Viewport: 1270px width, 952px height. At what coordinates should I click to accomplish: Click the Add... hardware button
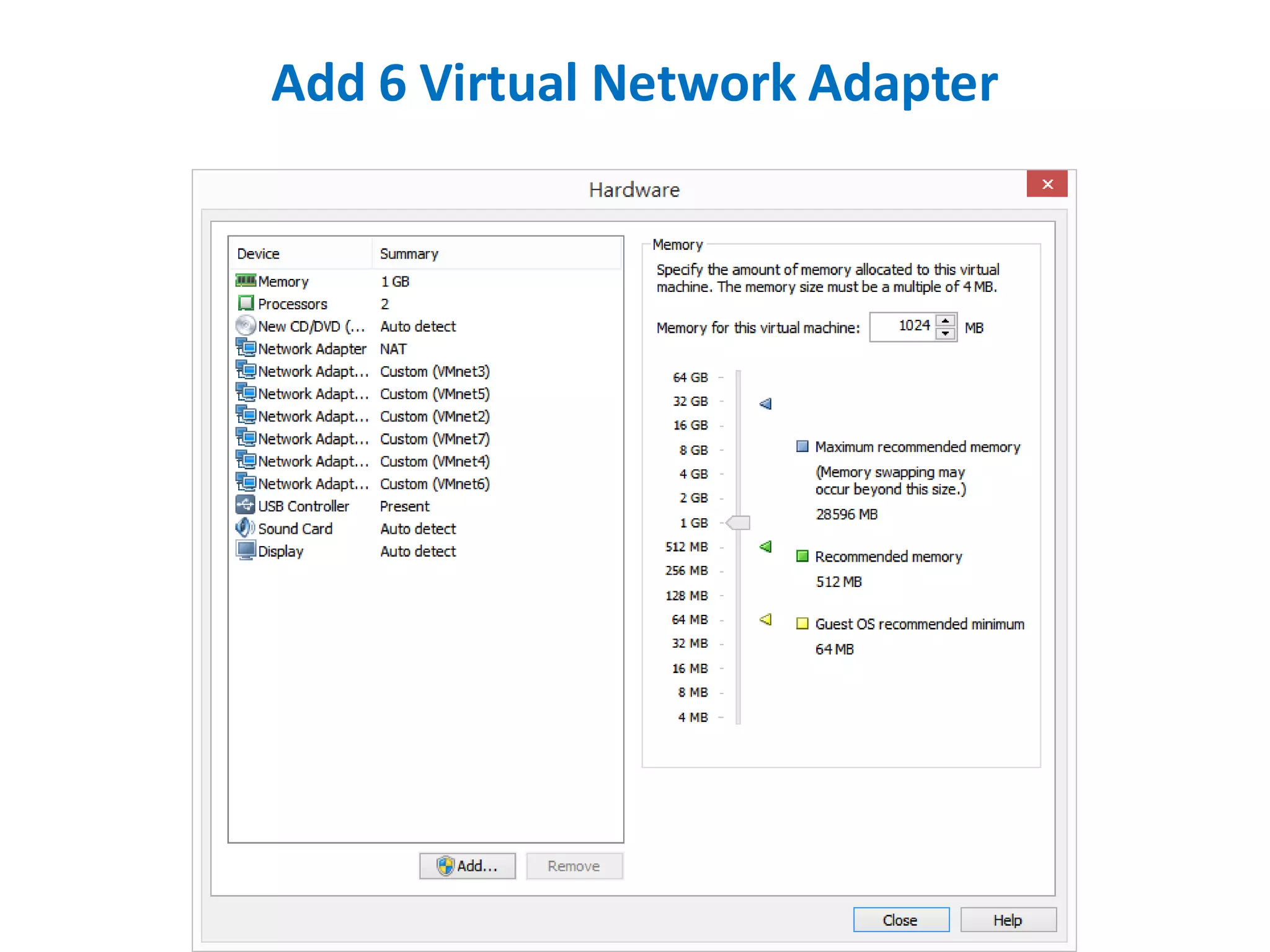coord(467,866)
